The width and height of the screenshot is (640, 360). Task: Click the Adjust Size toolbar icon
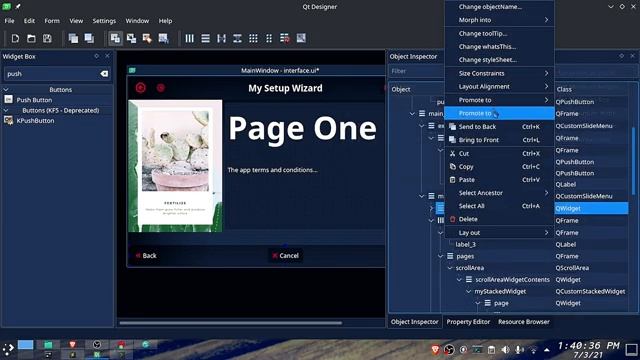tap(301, 38)
